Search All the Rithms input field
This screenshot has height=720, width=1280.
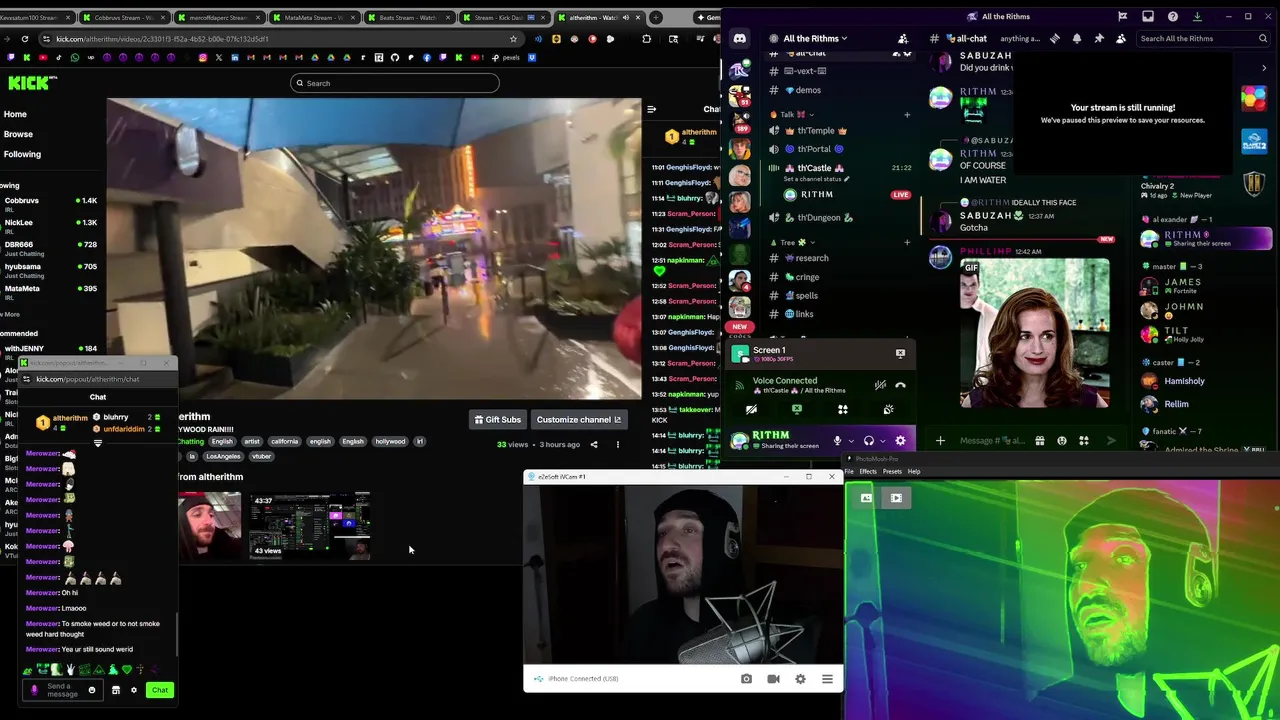tap(1205, 38)
